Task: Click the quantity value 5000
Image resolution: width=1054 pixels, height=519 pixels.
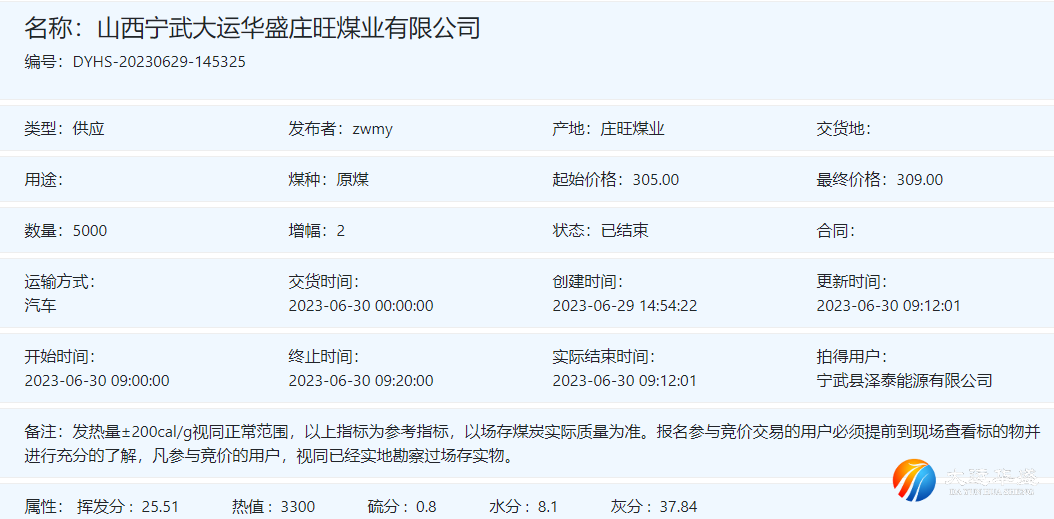Action: [90, 231]
